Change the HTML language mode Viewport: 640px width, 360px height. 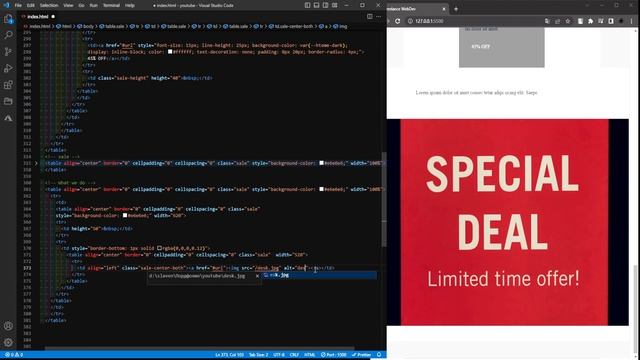310,355
